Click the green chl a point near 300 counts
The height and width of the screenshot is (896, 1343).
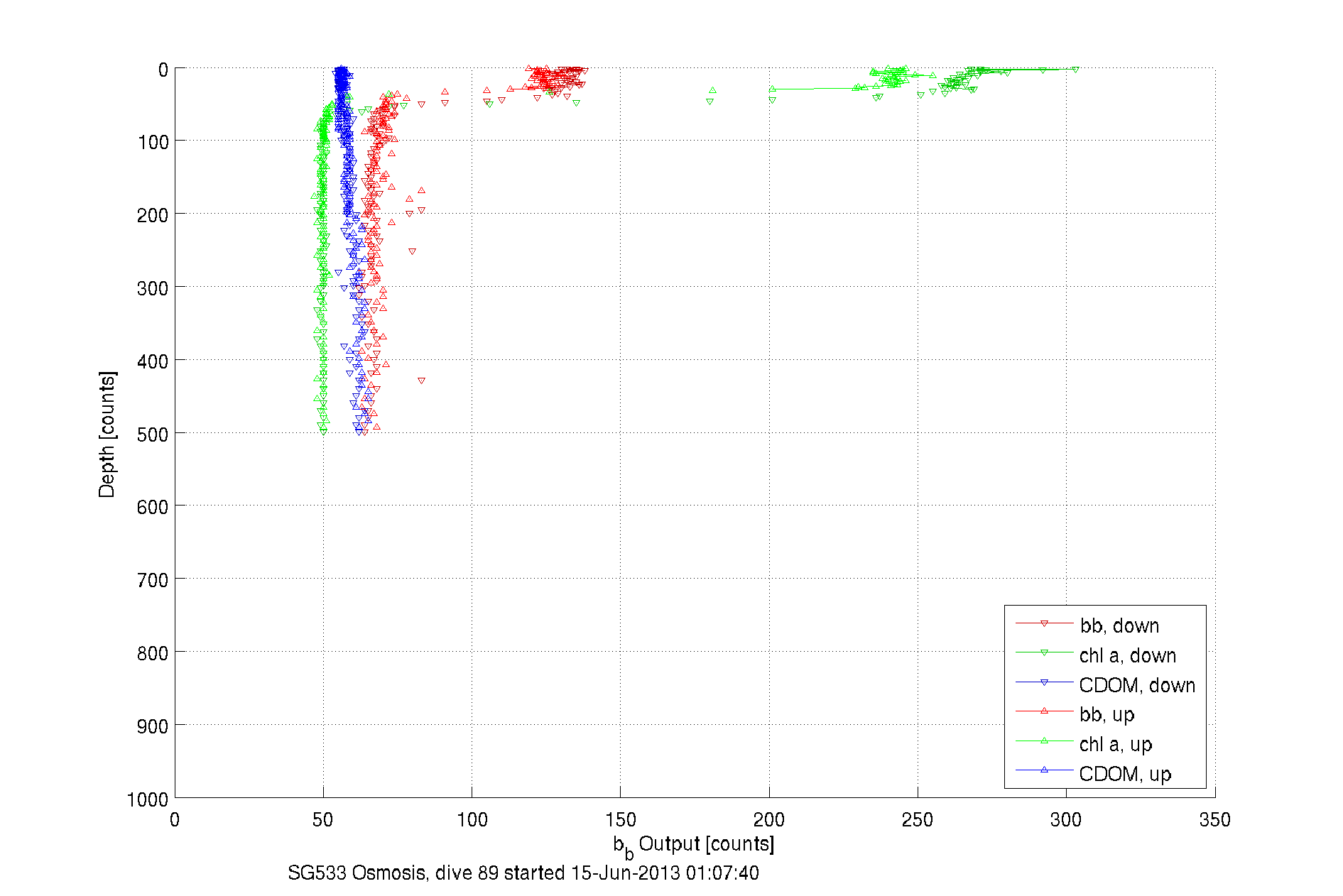[x=1075, y=70]
